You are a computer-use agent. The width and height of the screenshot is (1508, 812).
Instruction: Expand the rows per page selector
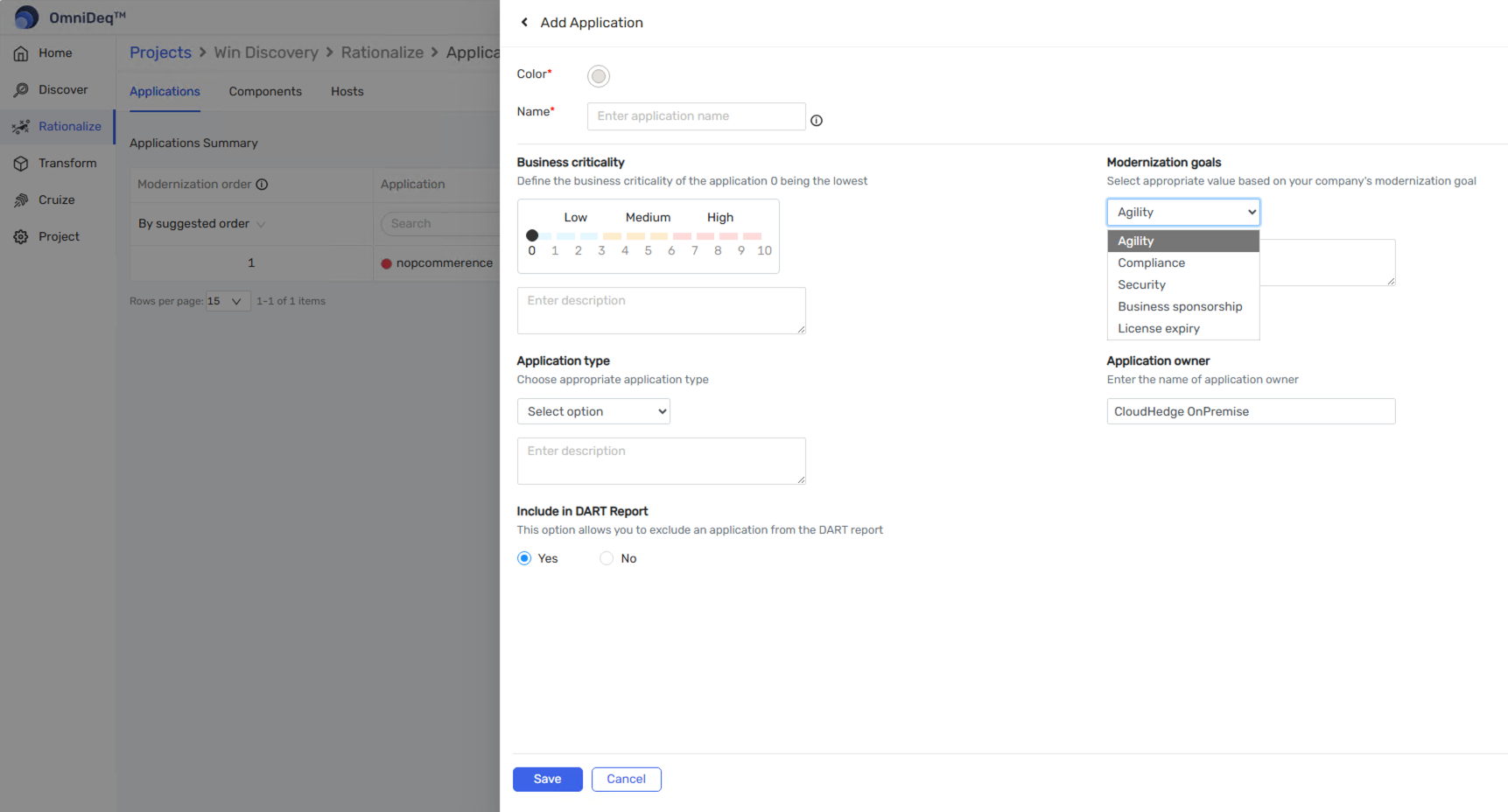227,300
